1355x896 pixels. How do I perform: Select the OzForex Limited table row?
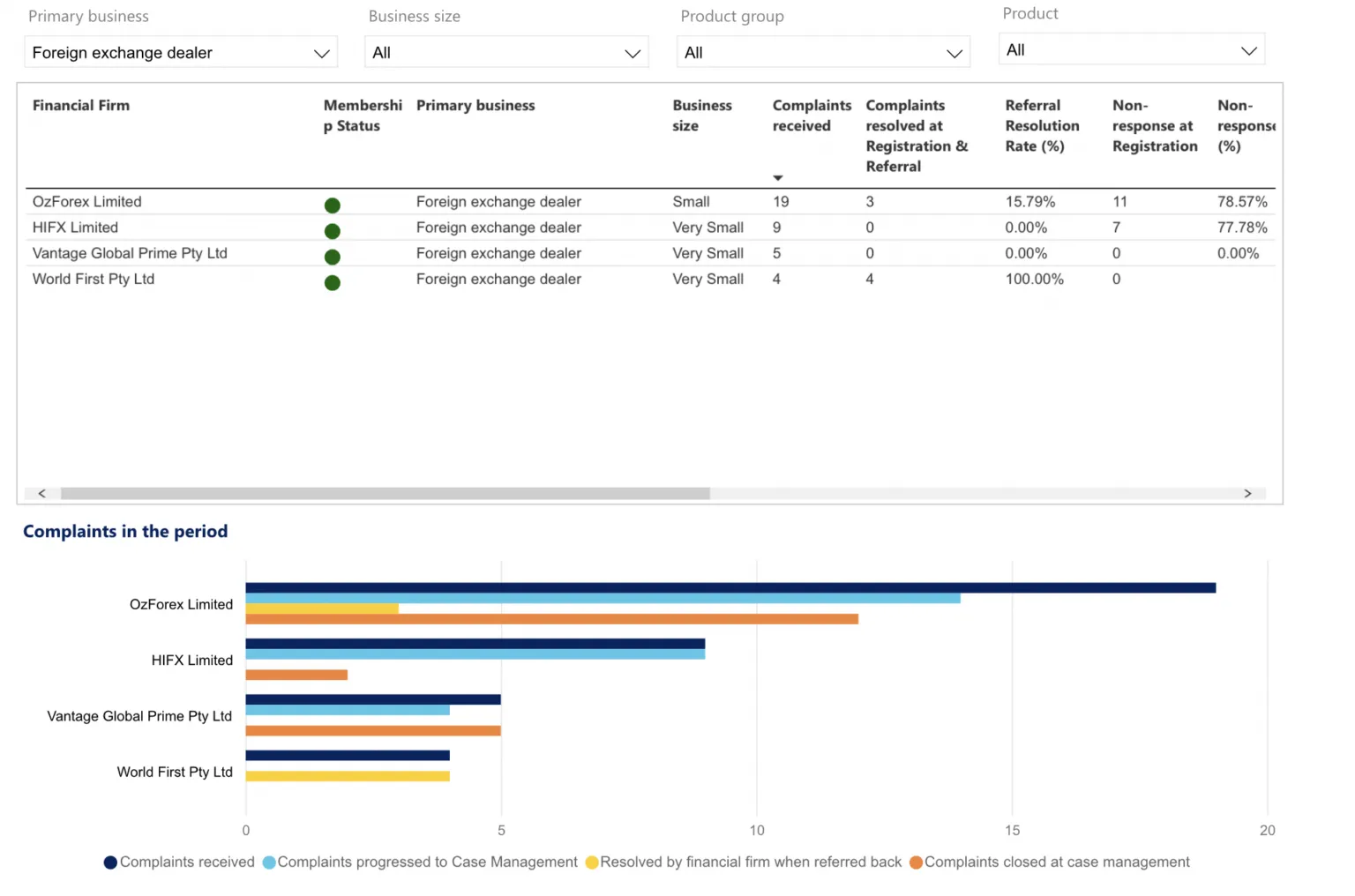650,202
